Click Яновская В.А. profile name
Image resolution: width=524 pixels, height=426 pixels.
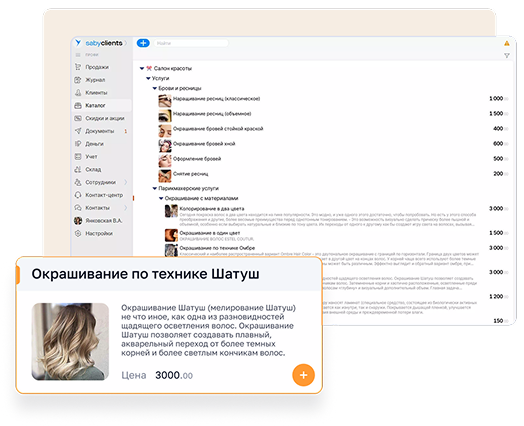pos(104,221)
